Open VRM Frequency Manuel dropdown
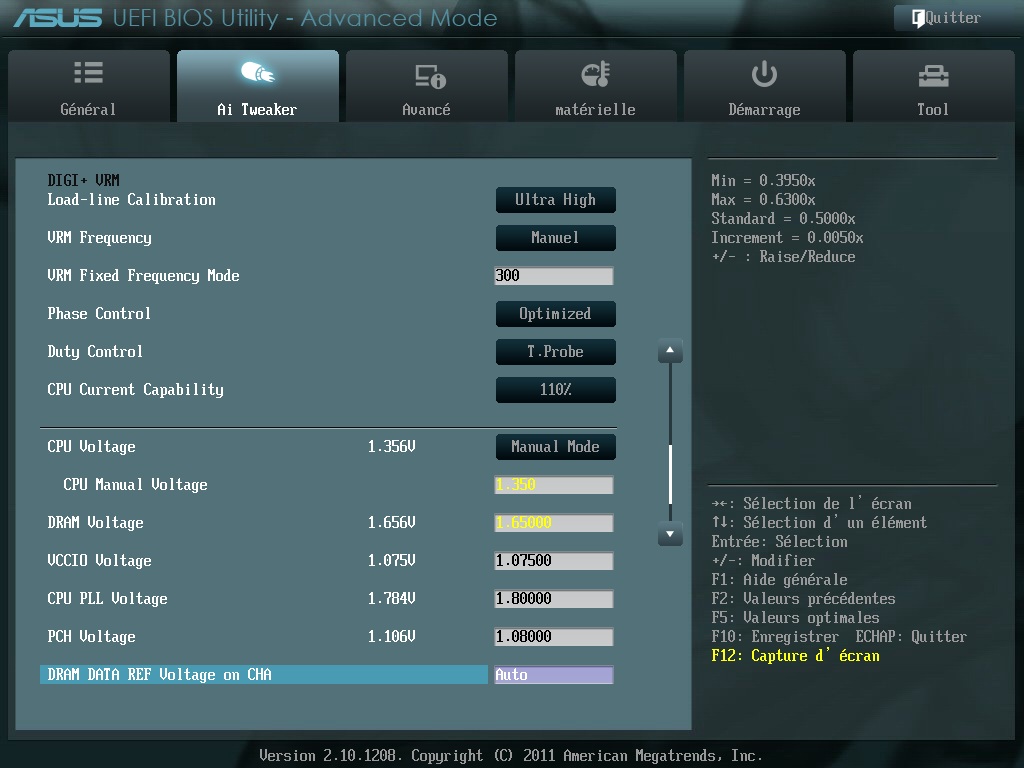 pos(555,238)
